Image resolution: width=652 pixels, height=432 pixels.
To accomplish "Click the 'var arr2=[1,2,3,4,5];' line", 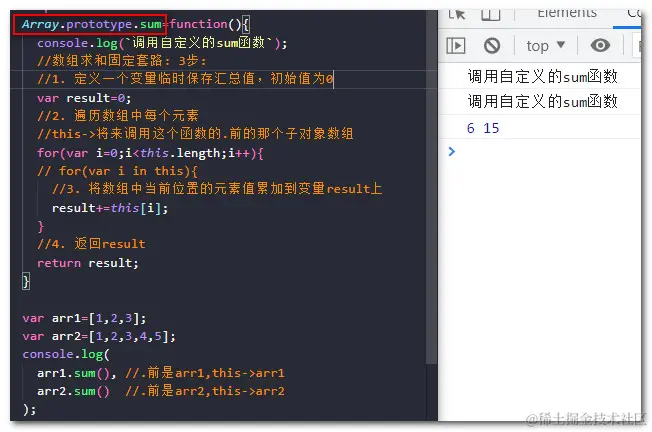I will click(x=99, y=336).
